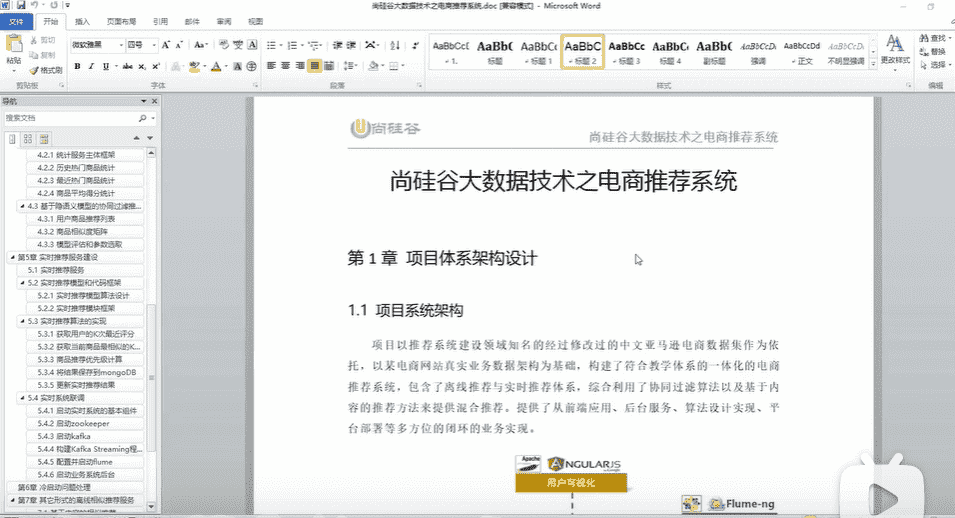
Task: Toggle Underline formatting
Action: click(106, 66)
